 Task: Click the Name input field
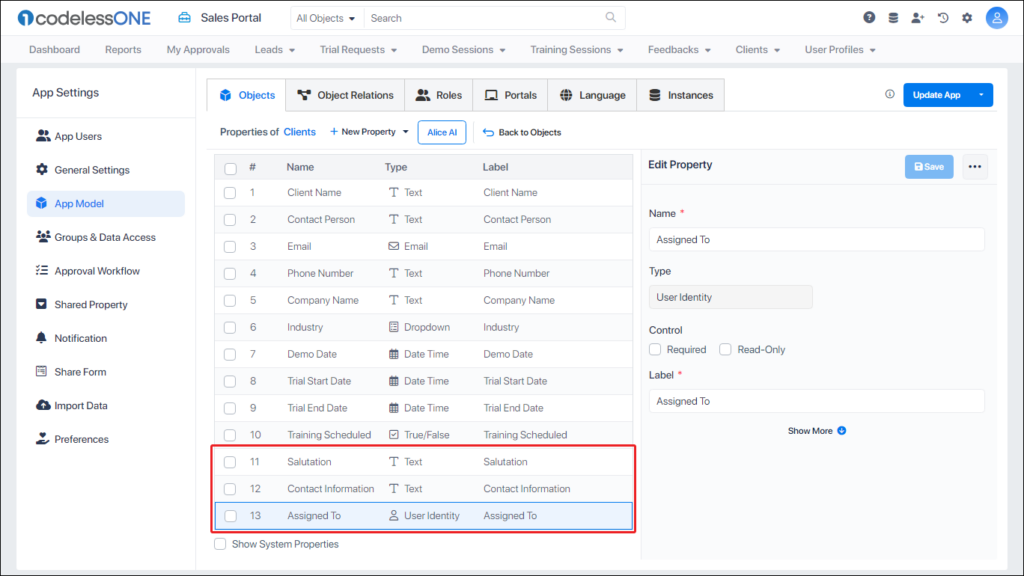tap(816, 240)
